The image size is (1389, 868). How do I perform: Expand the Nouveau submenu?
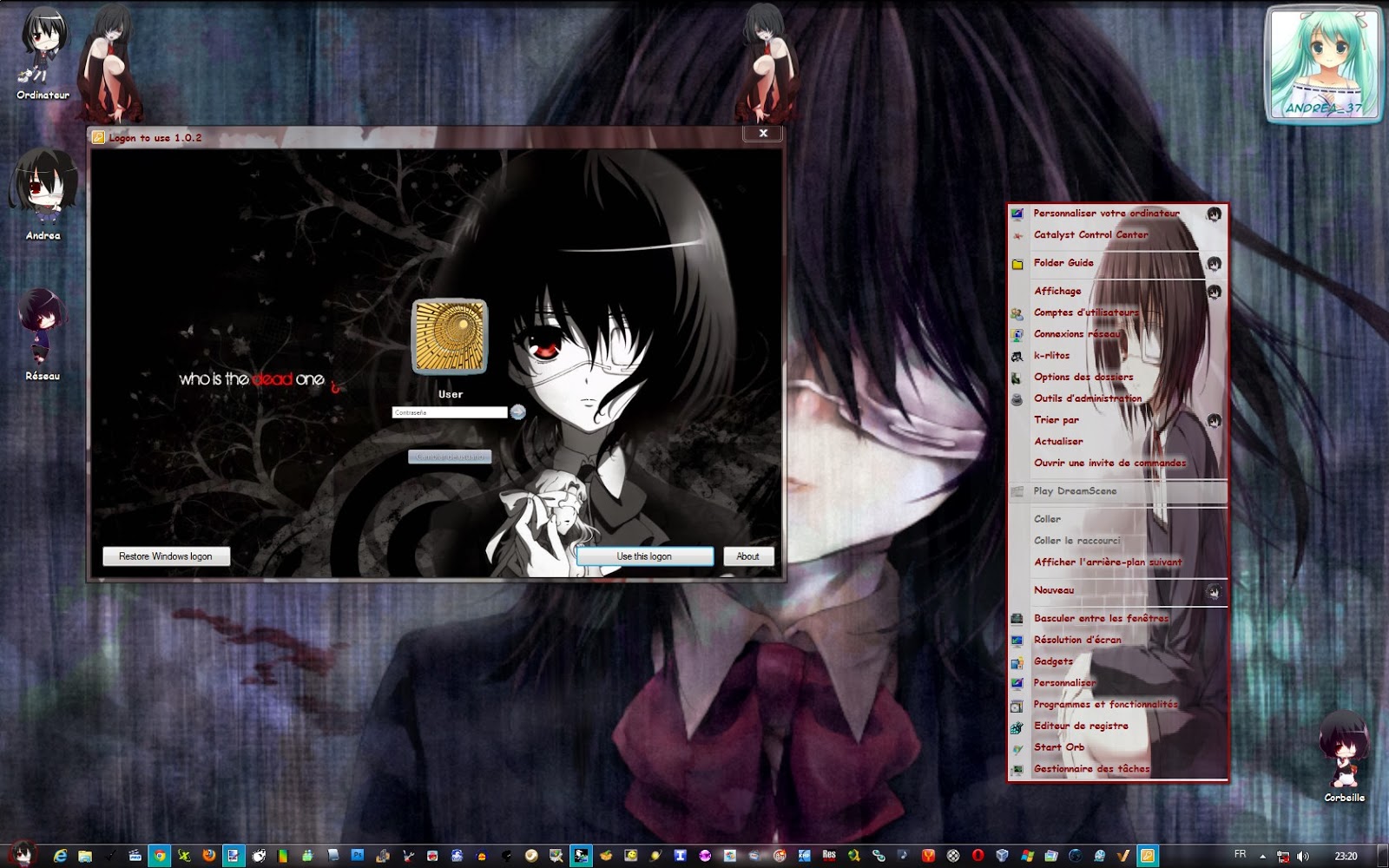[1117, 590]
